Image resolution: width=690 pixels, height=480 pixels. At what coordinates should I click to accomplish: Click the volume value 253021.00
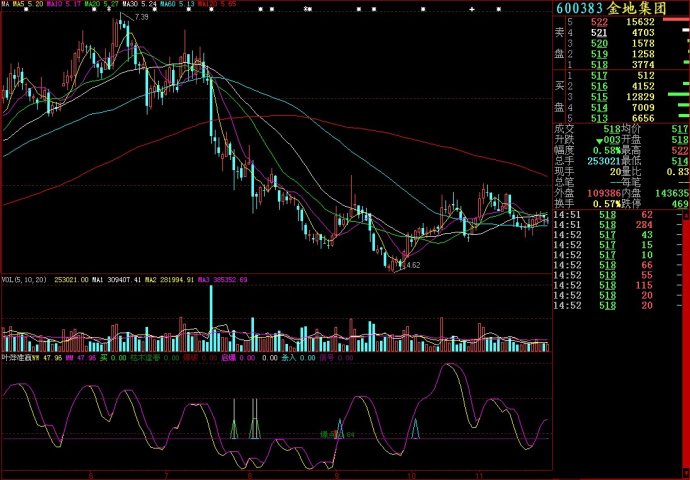(x=71, y=280)
